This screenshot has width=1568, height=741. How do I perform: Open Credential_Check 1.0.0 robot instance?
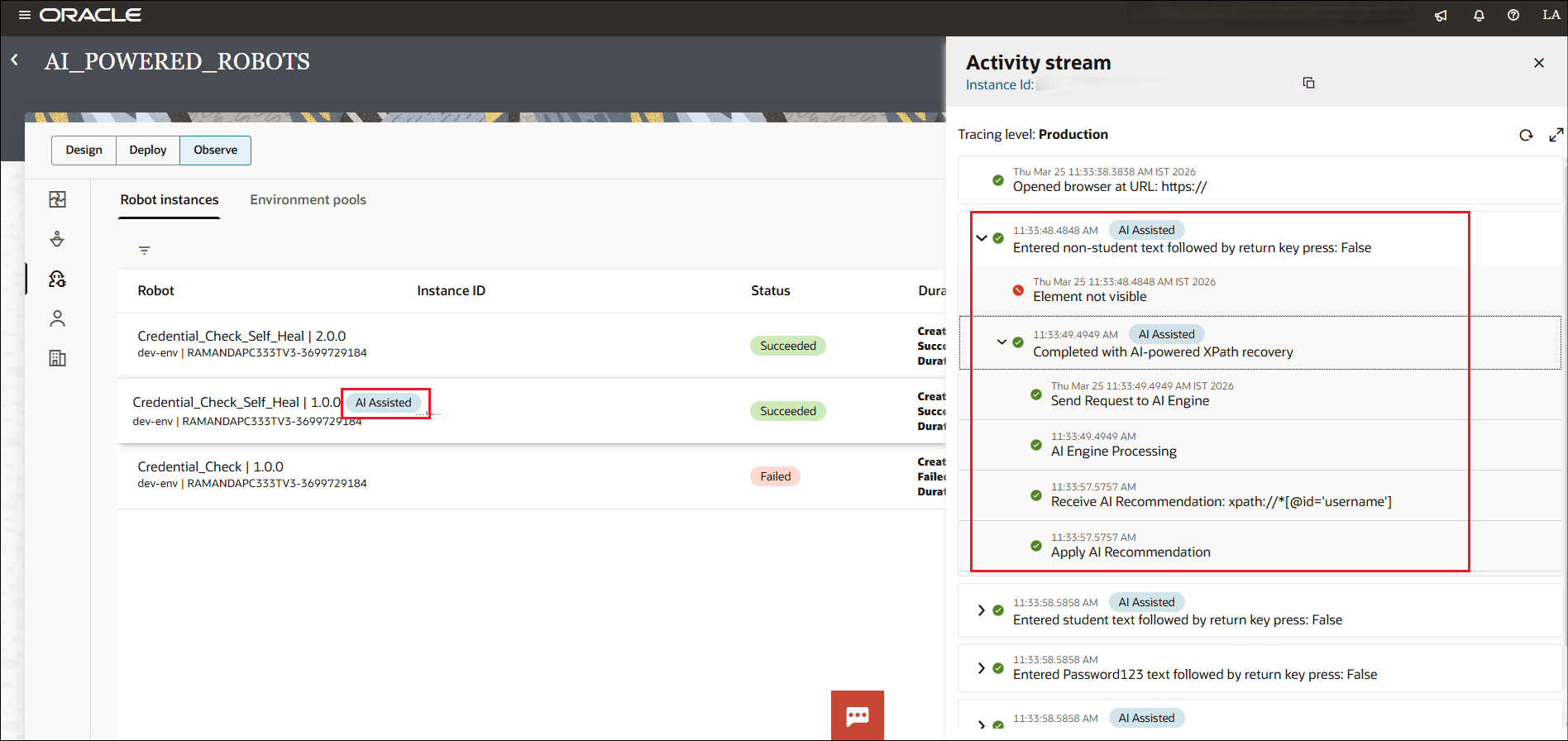[210, 466]
